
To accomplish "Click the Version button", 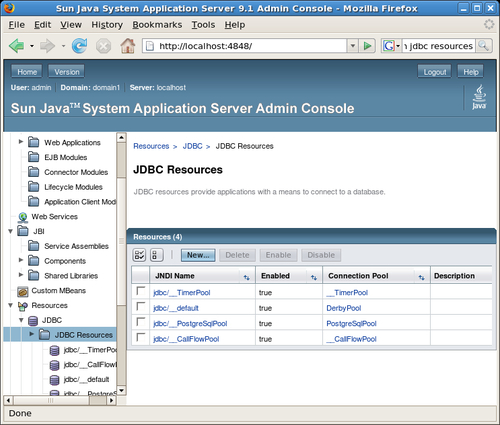I will pos(67,72).
